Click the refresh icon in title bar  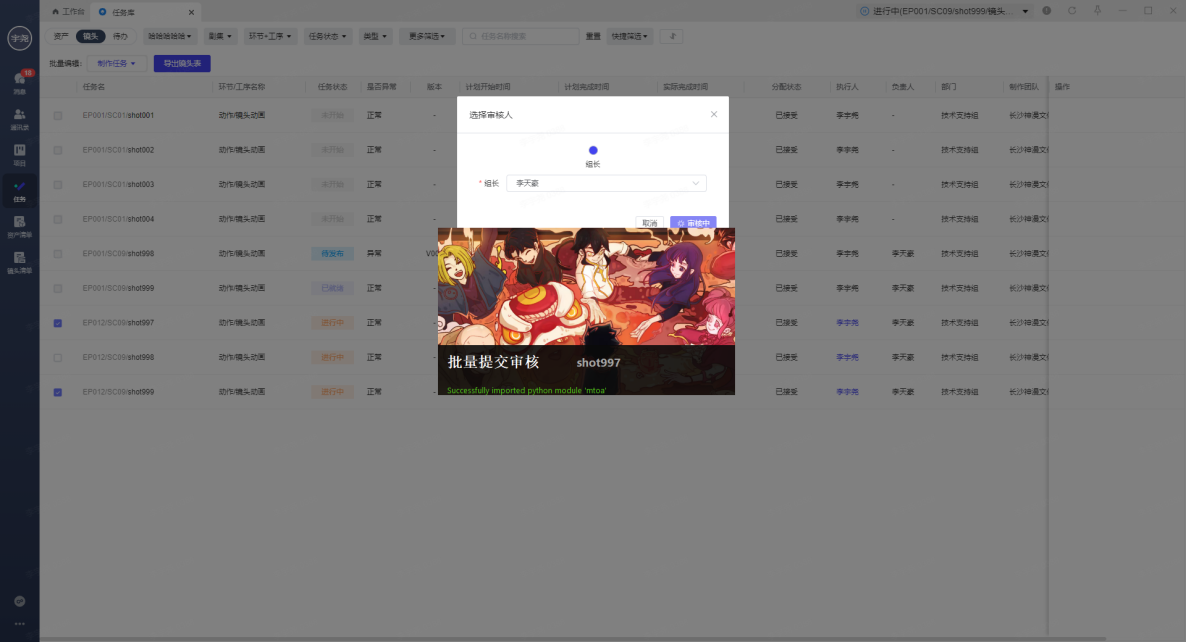(x=1072, y=10)
